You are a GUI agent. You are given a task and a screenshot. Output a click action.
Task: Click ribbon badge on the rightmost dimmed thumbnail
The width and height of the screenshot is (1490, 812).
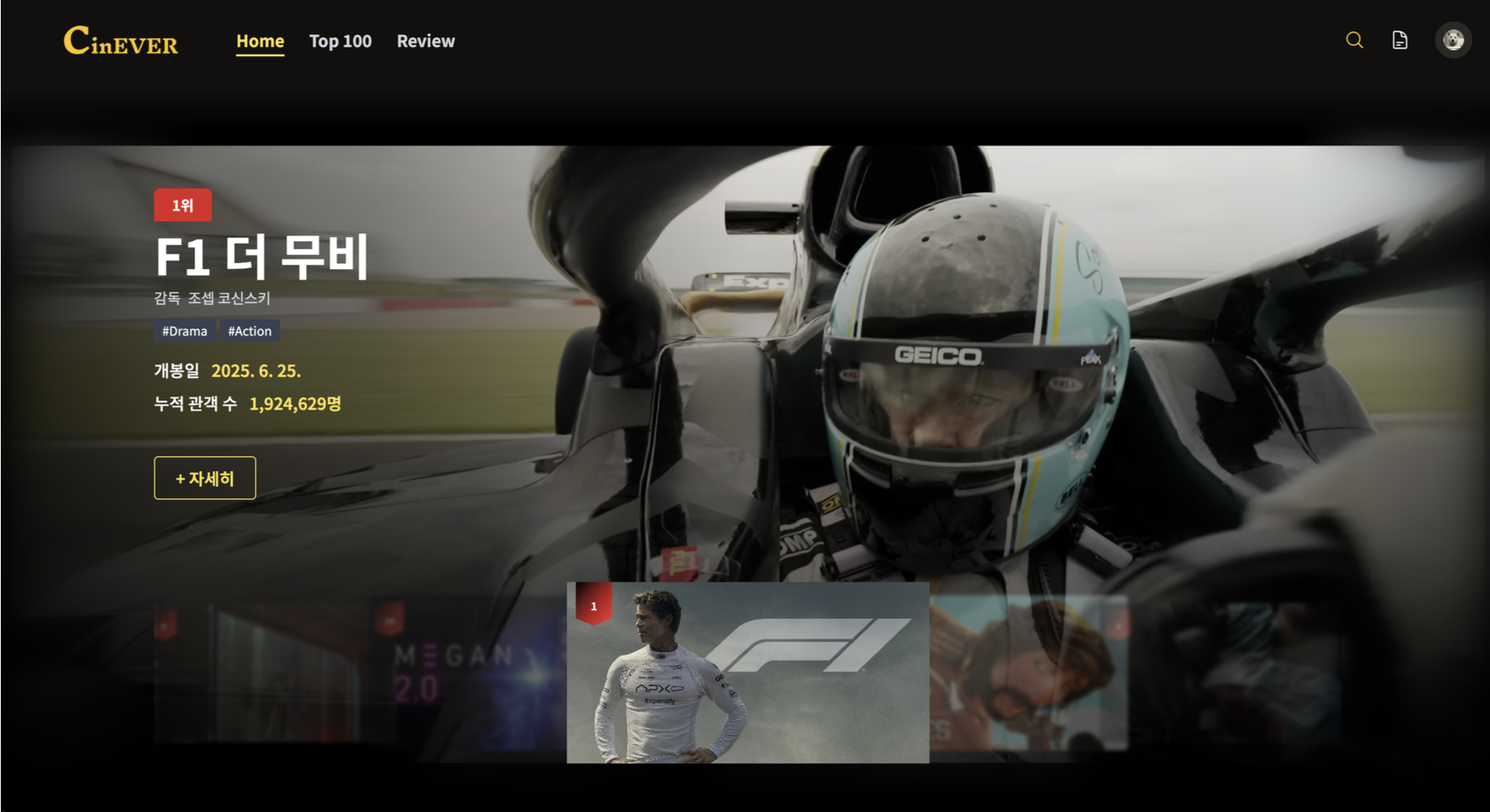[x=1118, y=621]
